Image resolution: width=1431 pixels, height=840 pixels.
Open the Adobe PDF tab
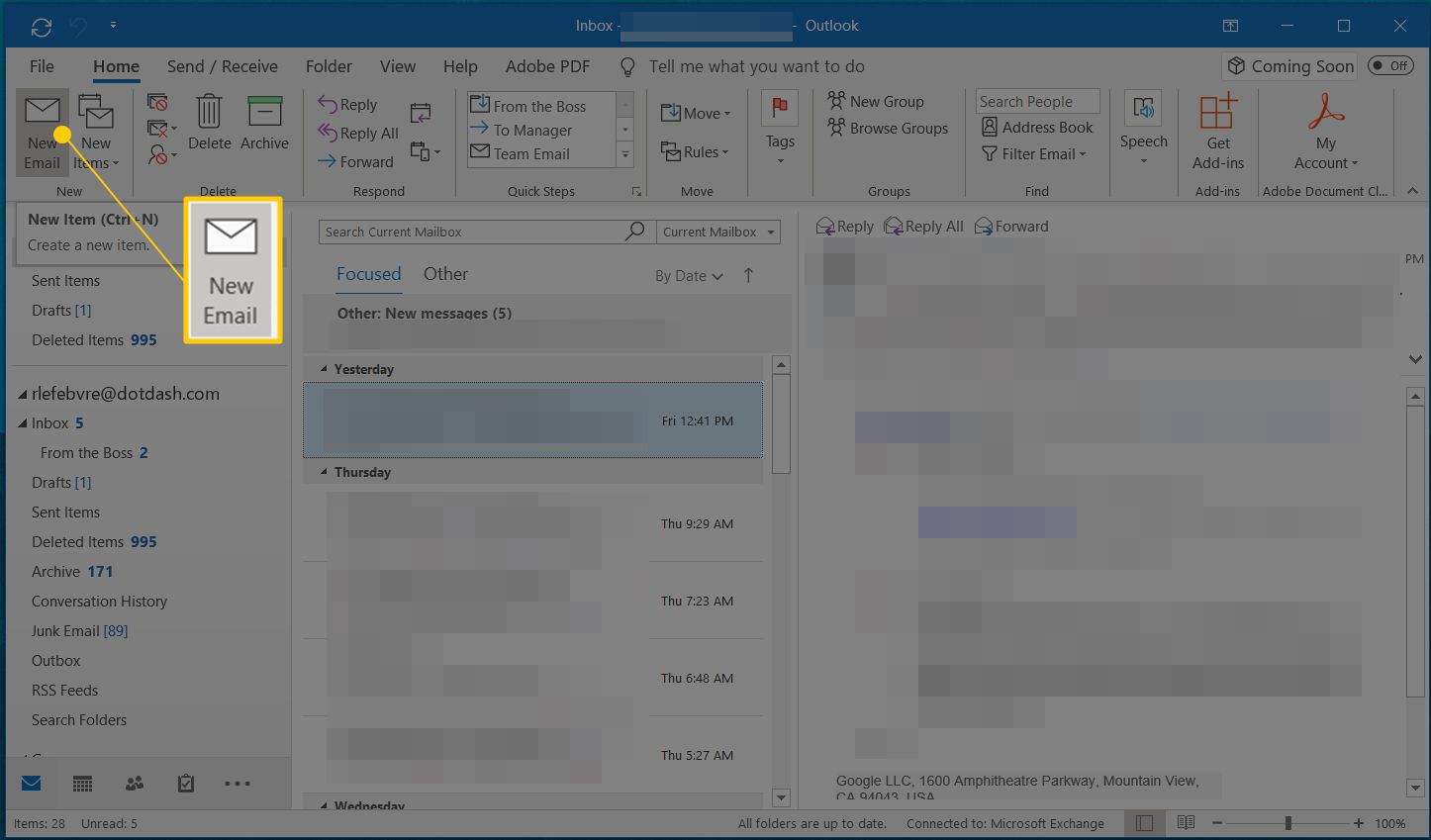[547, 66]
